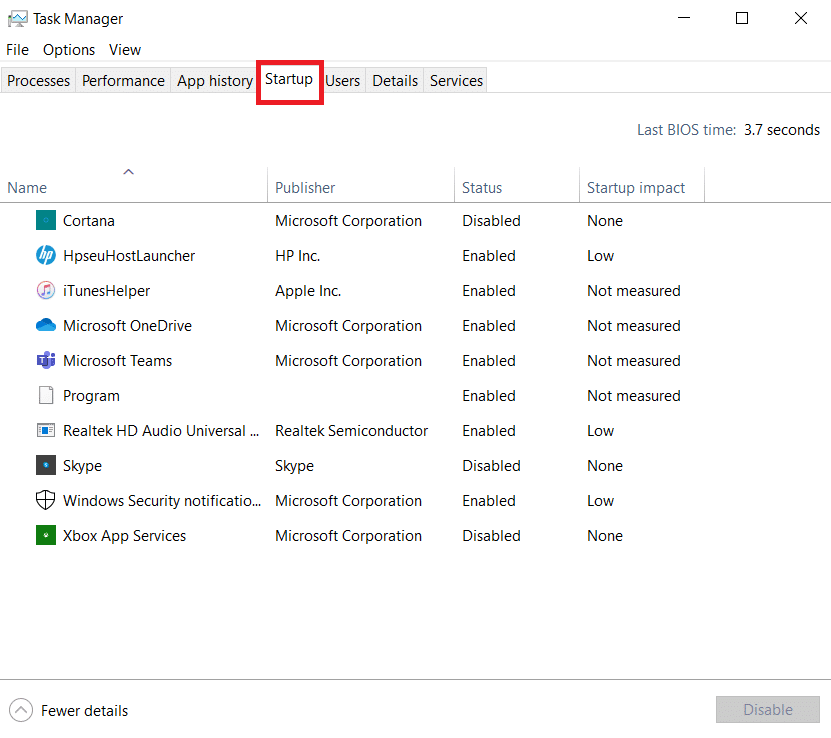Select the Cortana row name
The height and width of the screenshot is (738, 831).
point(89,220)
